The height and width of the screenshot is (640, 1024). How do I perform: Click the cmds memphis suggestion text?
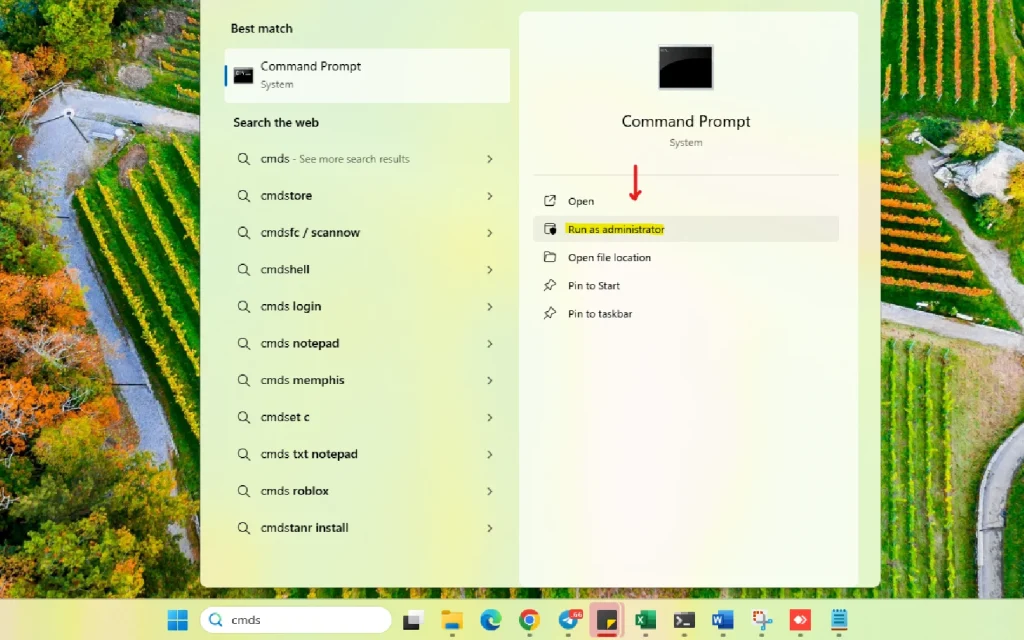click(x=302, y=380)
